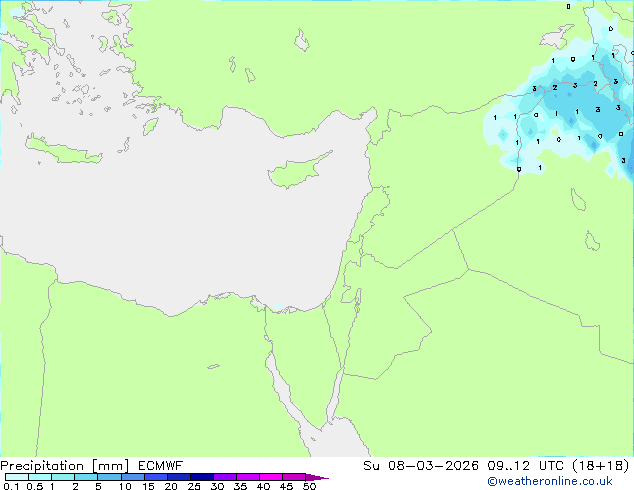Viewport: 634px width, 490px height.
Task: Click the arrow tip of the legend
Action: click(x=317, y=477)
